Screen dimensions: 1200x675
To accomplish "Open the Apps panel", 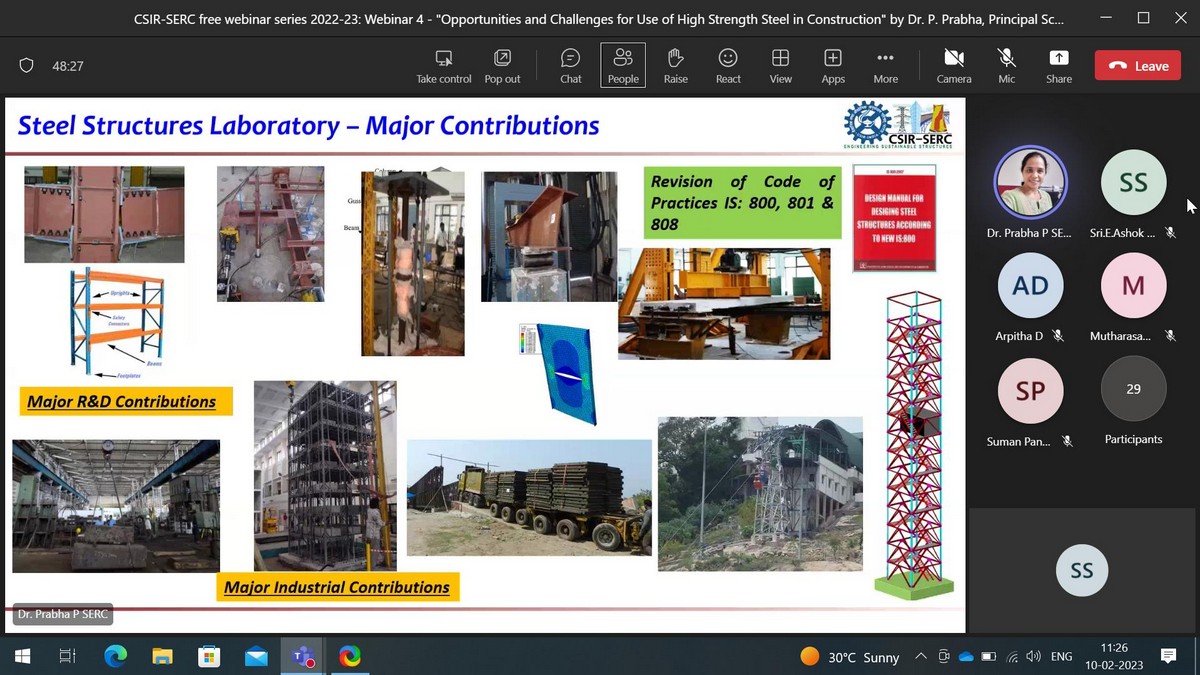I will [x=833, y=66].
